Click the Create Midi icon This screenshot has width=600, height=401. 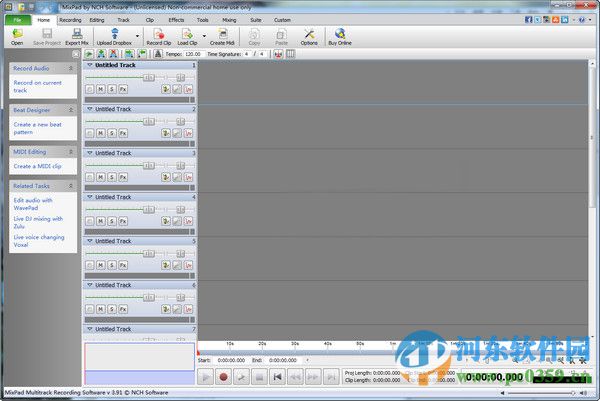pyautogui.click(x=222, y=37)
